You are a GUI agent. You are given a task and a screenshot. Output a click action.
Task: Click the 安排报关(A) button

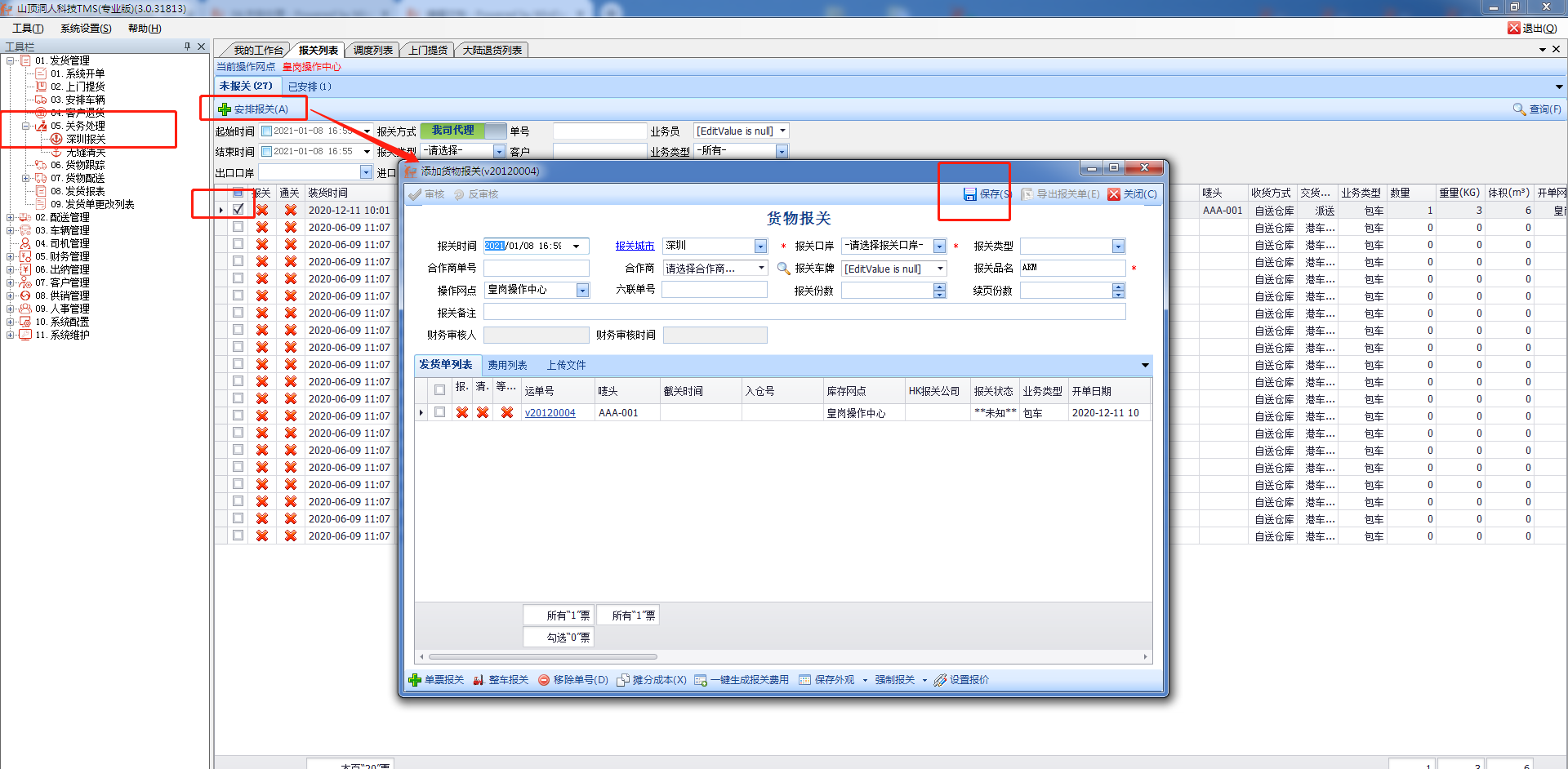[x=254, y=109]
